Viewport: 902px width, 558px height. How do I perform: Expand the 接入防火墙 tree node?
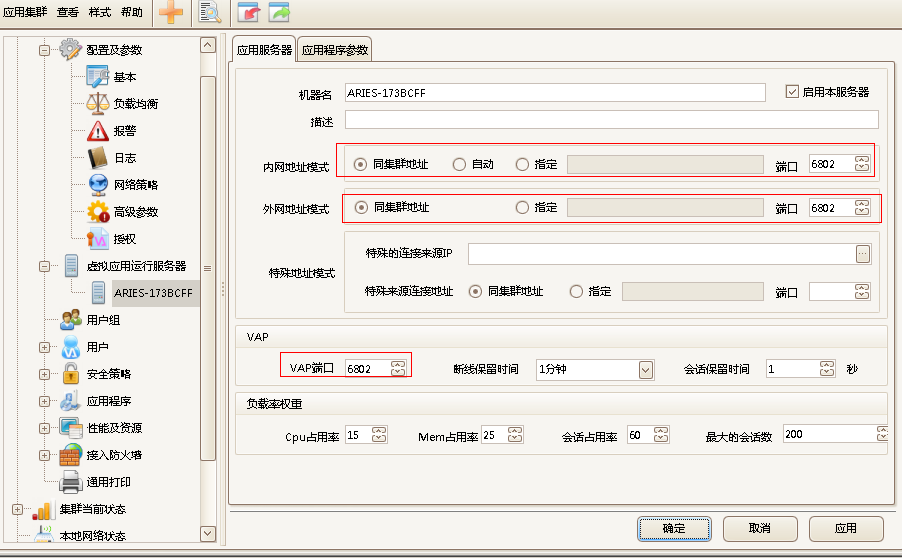pos(44,456)
